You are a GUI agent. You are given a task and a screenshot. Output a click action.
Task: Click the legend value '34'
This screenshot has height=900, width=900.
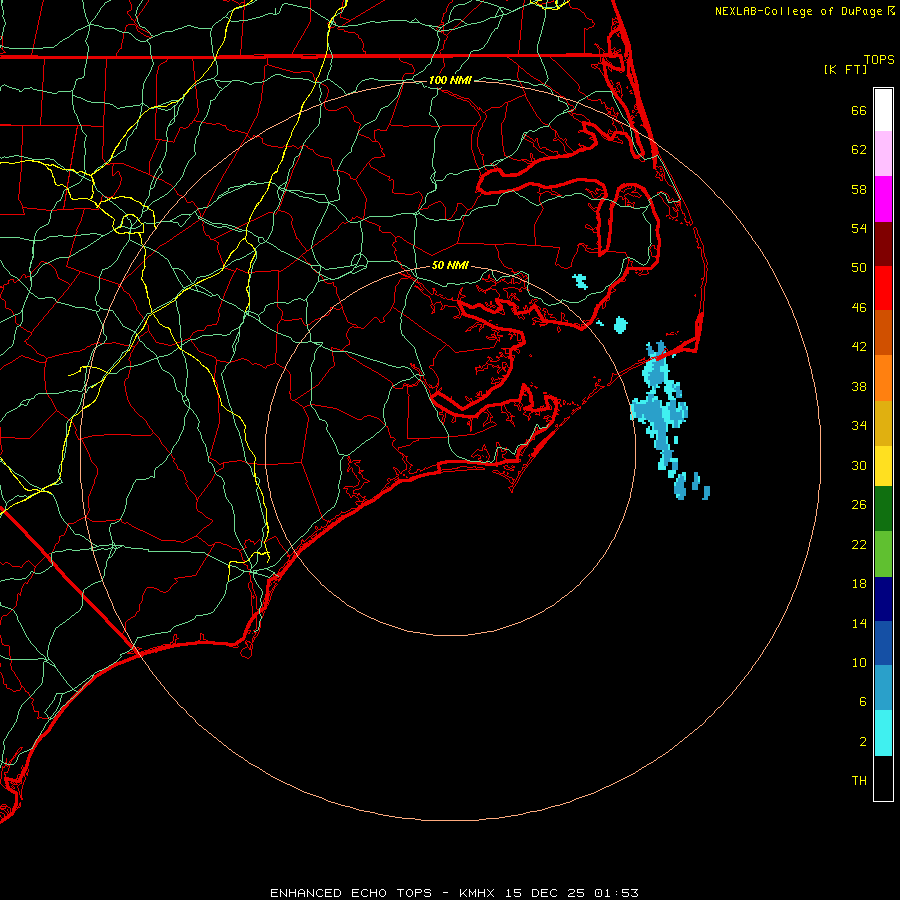[x=859, y=426]
